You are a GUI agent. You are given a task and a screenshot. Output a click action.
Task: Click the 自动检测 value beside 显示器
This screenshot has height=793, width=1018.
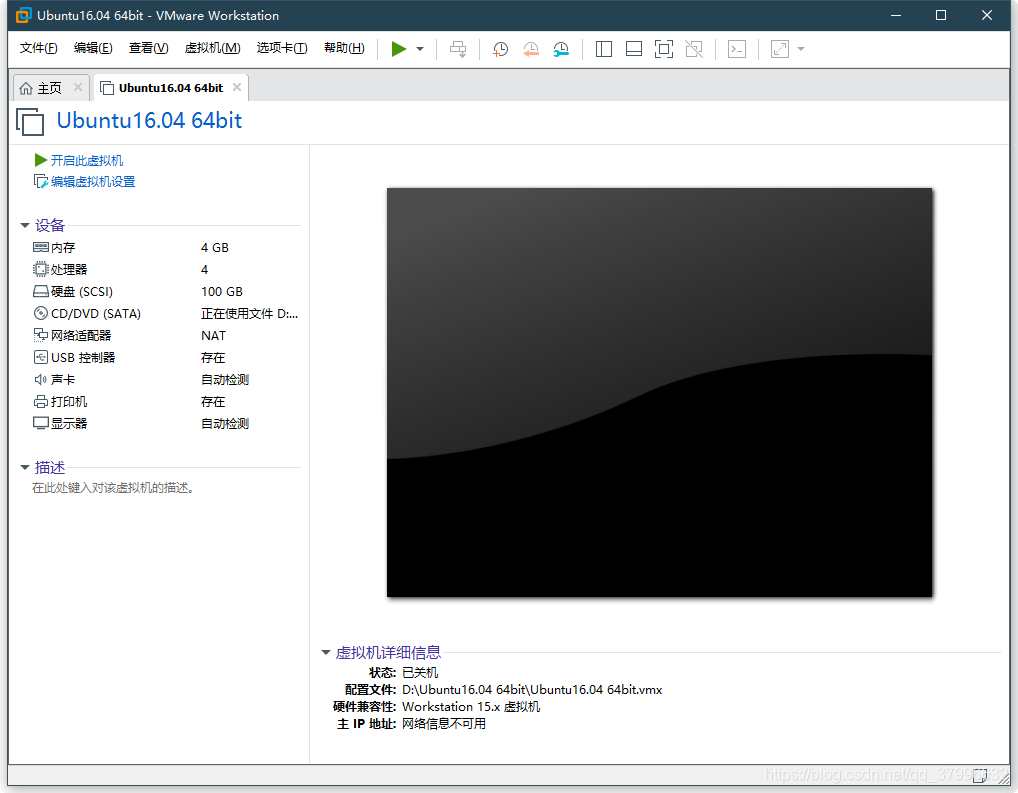(x=225, y=423)
